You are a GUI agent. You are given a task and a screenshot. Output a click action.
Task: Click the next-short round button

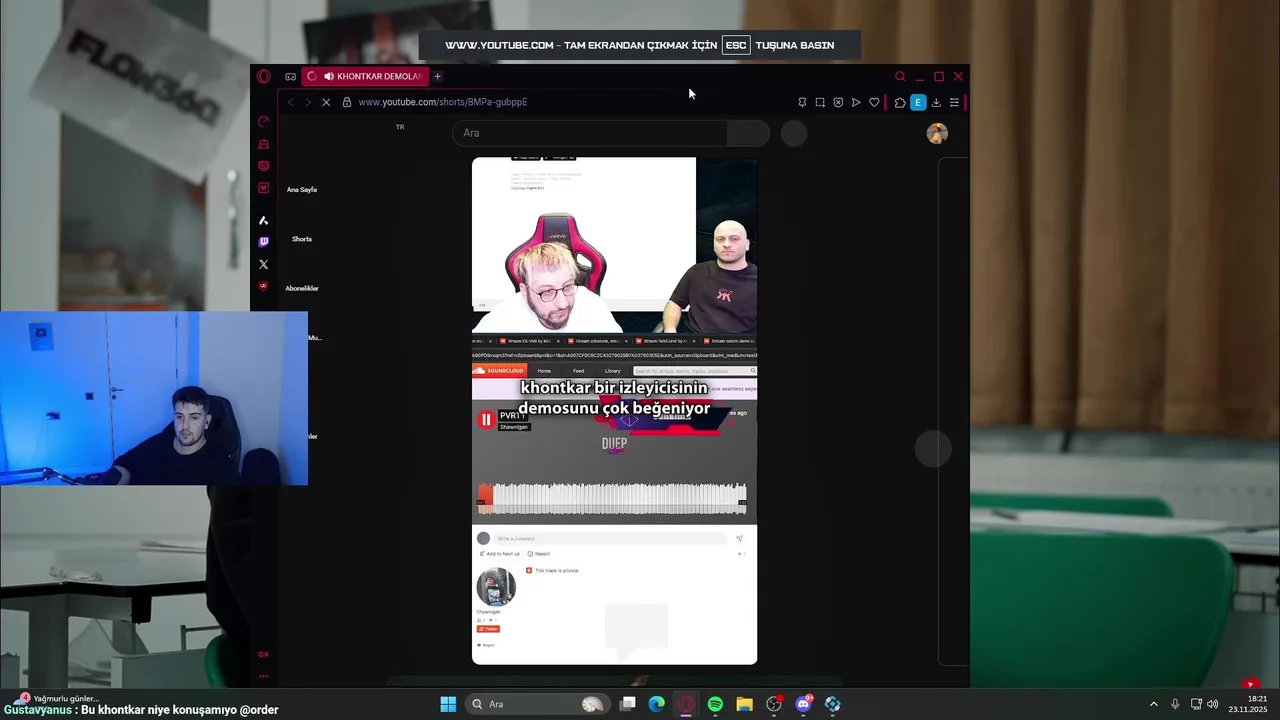(x=933, y=449)
